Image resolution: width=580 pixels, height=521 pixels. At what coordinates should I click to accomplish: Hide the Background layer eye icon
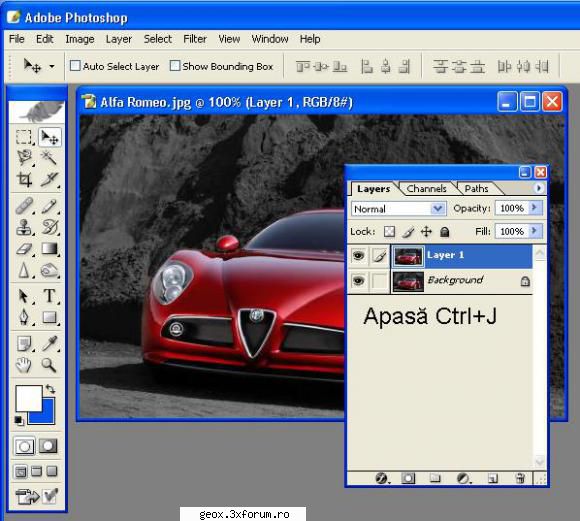(358, 281)
